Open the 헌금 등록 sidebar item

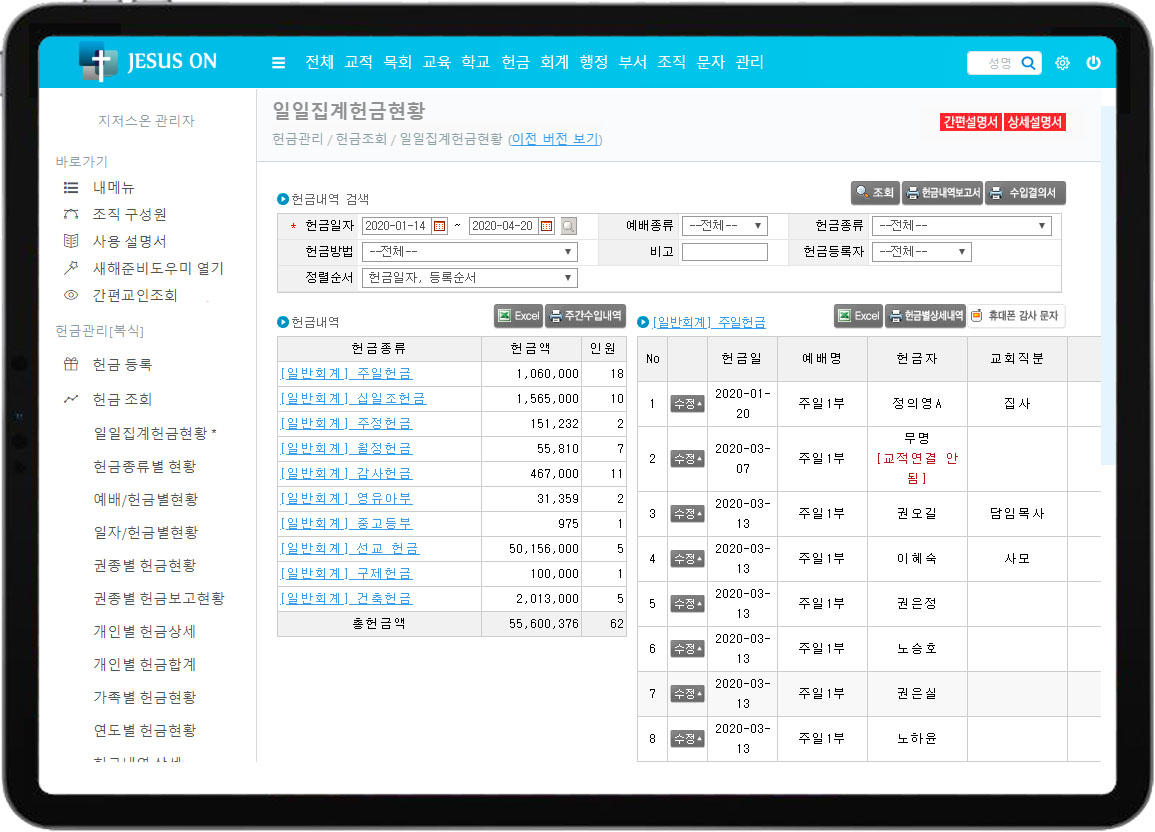pos(122,365)
